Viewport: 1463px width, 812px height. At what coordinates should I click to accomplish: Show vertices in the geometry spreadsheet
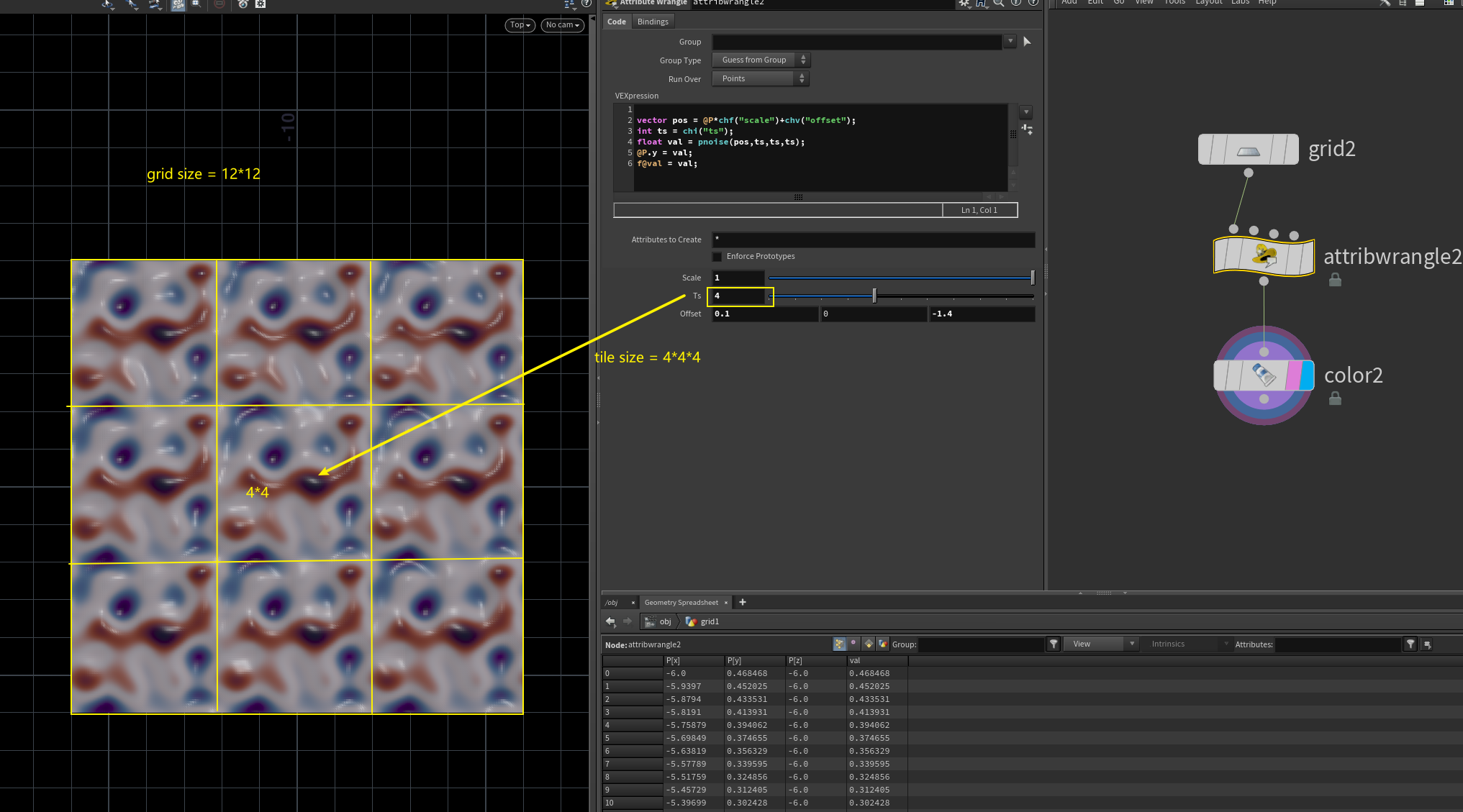pyautogui.click(x=853, y=644)
